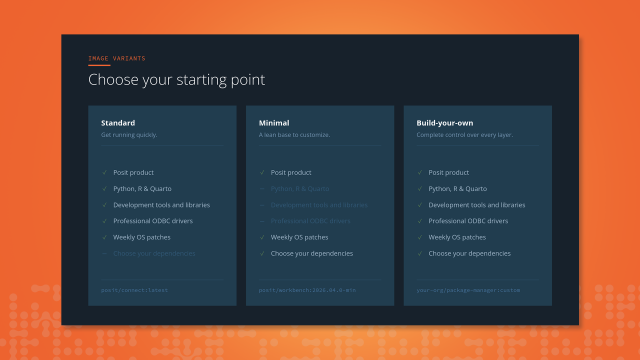Click the 'A lean base to customize.' subtitle
The image size is (640, 360).
(294, 135)
